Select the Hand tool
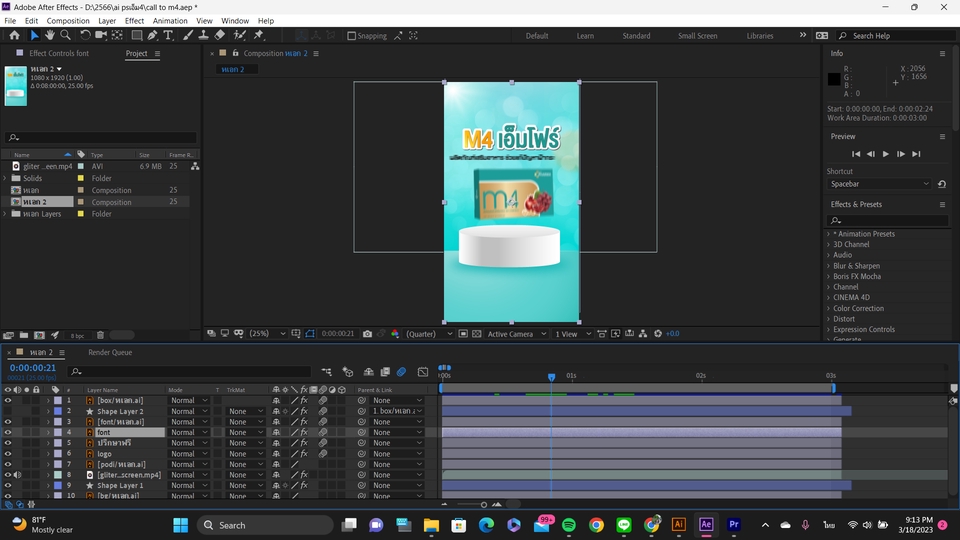 tap(50, 36)
